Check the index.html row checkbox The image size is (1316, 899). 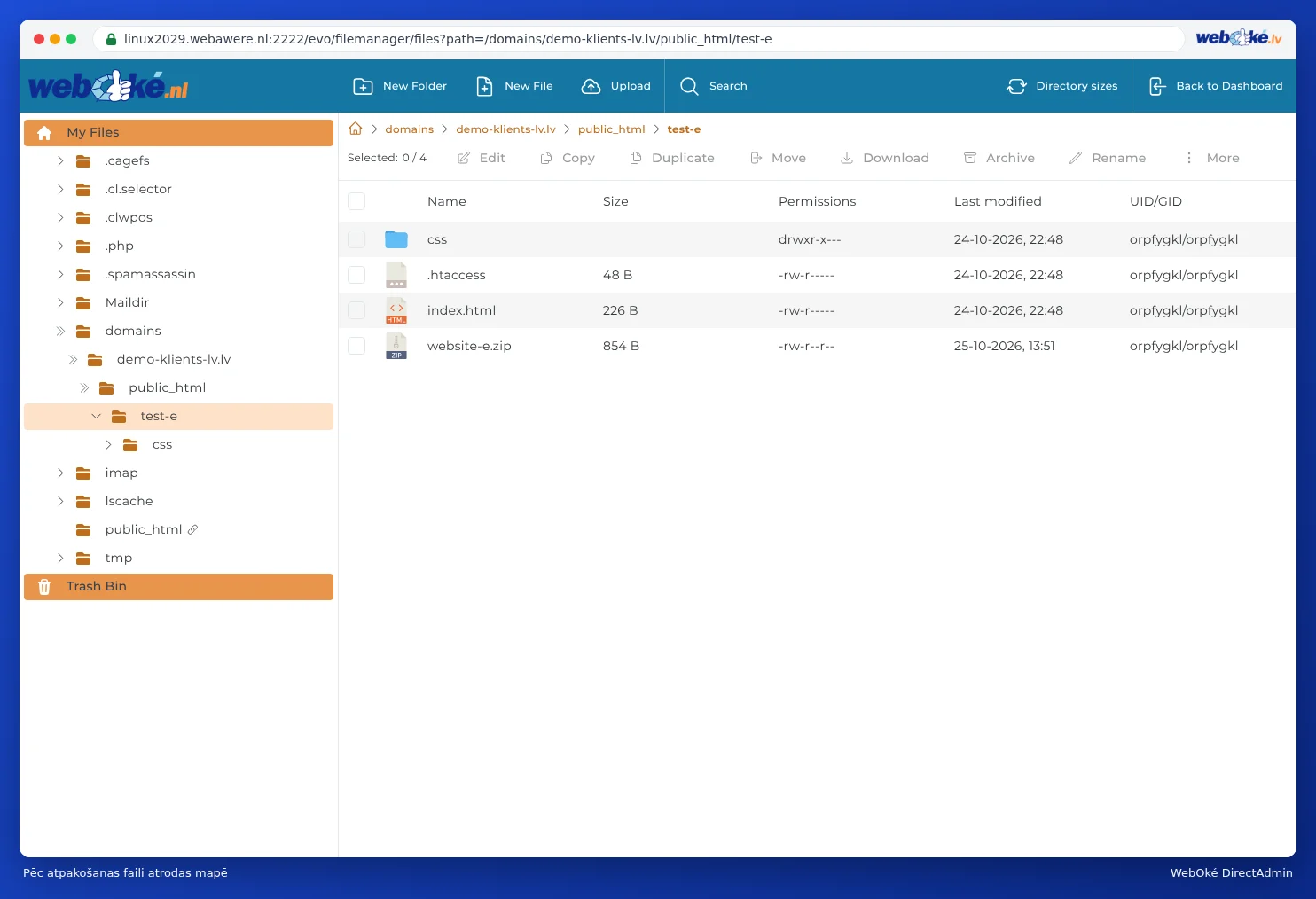point(356,310)
